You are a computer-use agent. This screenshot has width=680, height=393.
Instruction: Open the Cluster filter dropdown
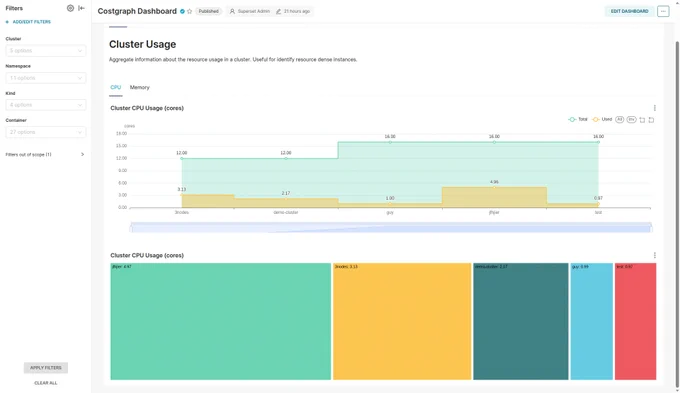46,51
